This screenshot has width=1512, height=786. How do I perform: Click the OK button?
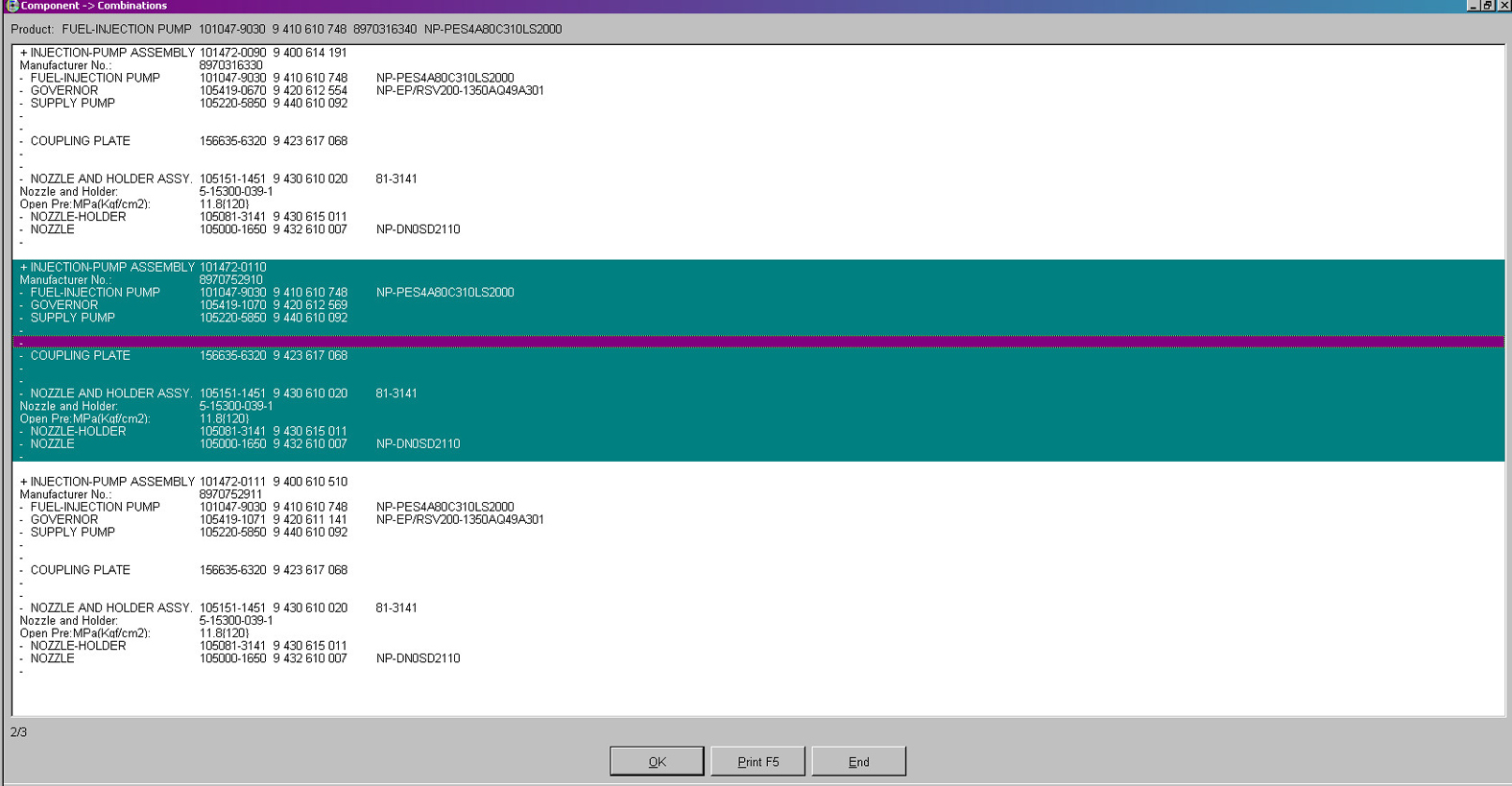(657, 761)
